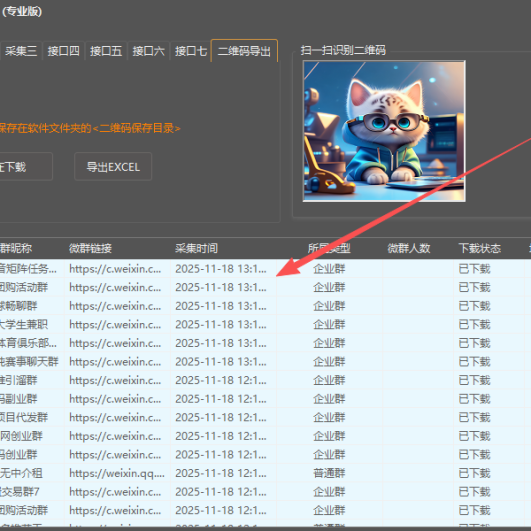Click 企业群 in the 赛事聊天群 row
The image size is (531, 531).
coord(329,362)
